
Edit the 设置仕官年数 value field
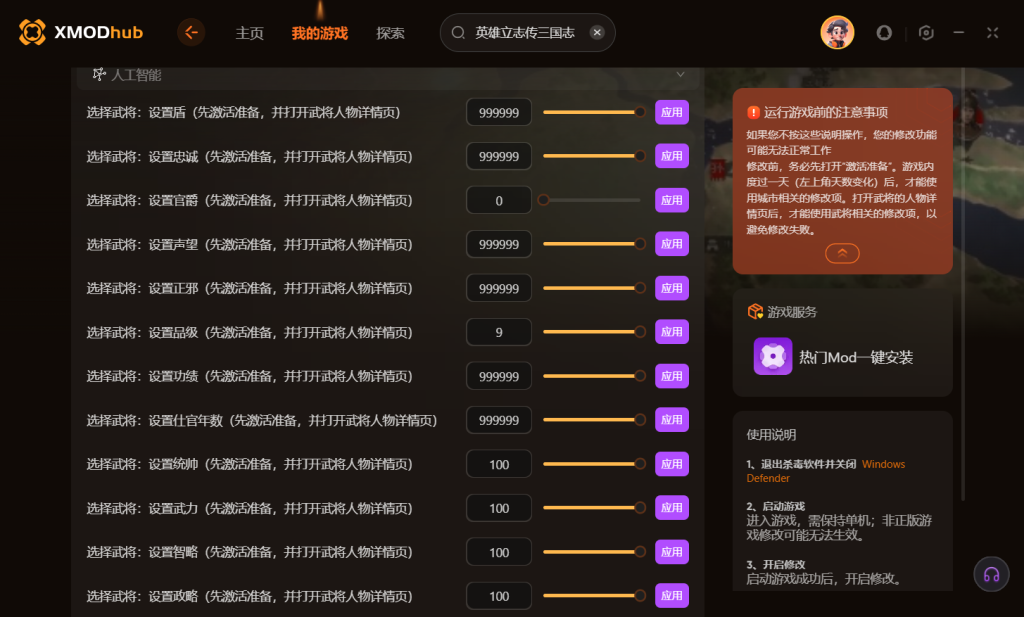pos(499,420)
